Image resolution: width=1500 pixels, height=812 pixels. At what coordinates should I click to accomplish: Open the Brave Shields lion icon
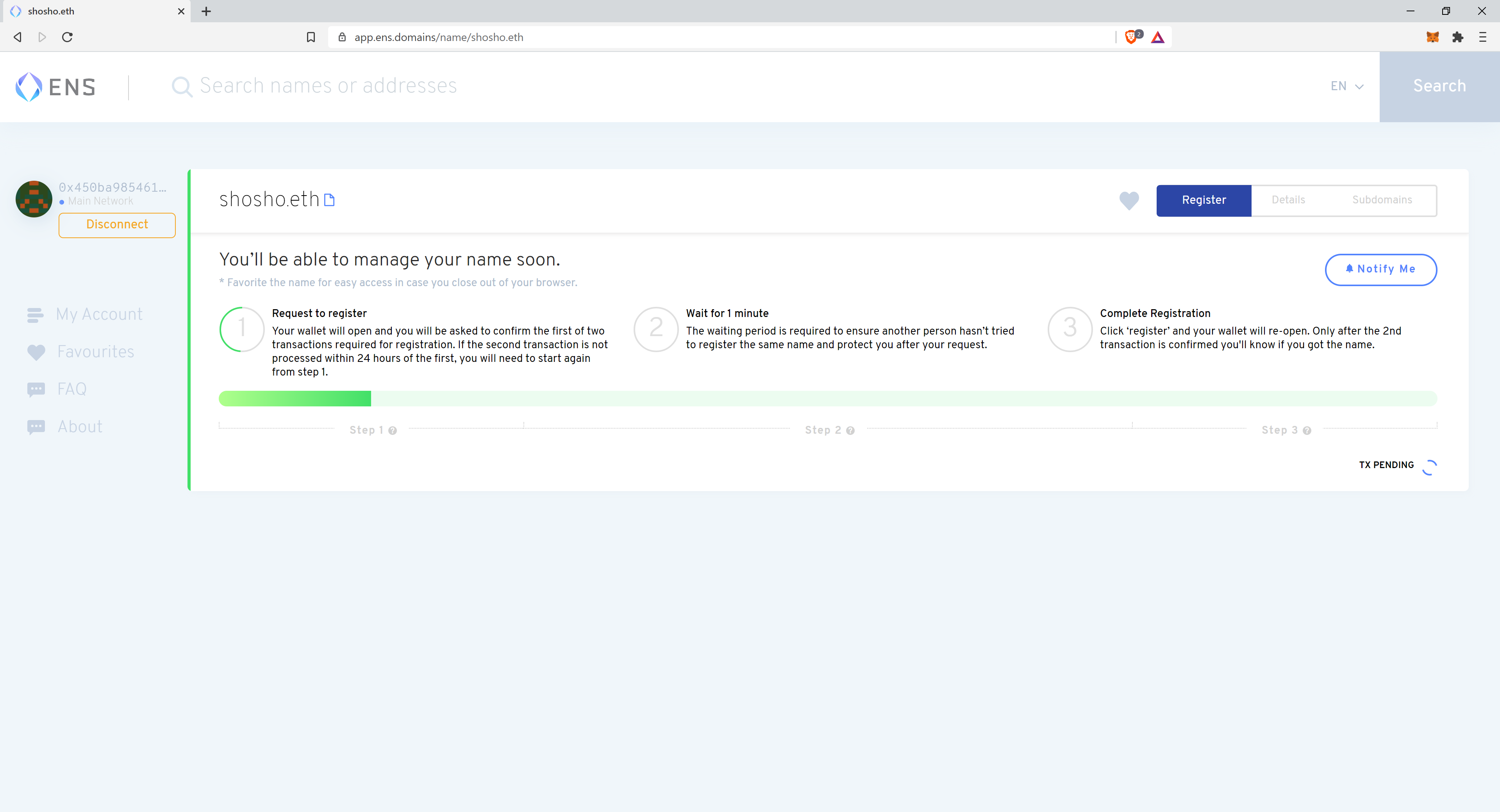1131,37
